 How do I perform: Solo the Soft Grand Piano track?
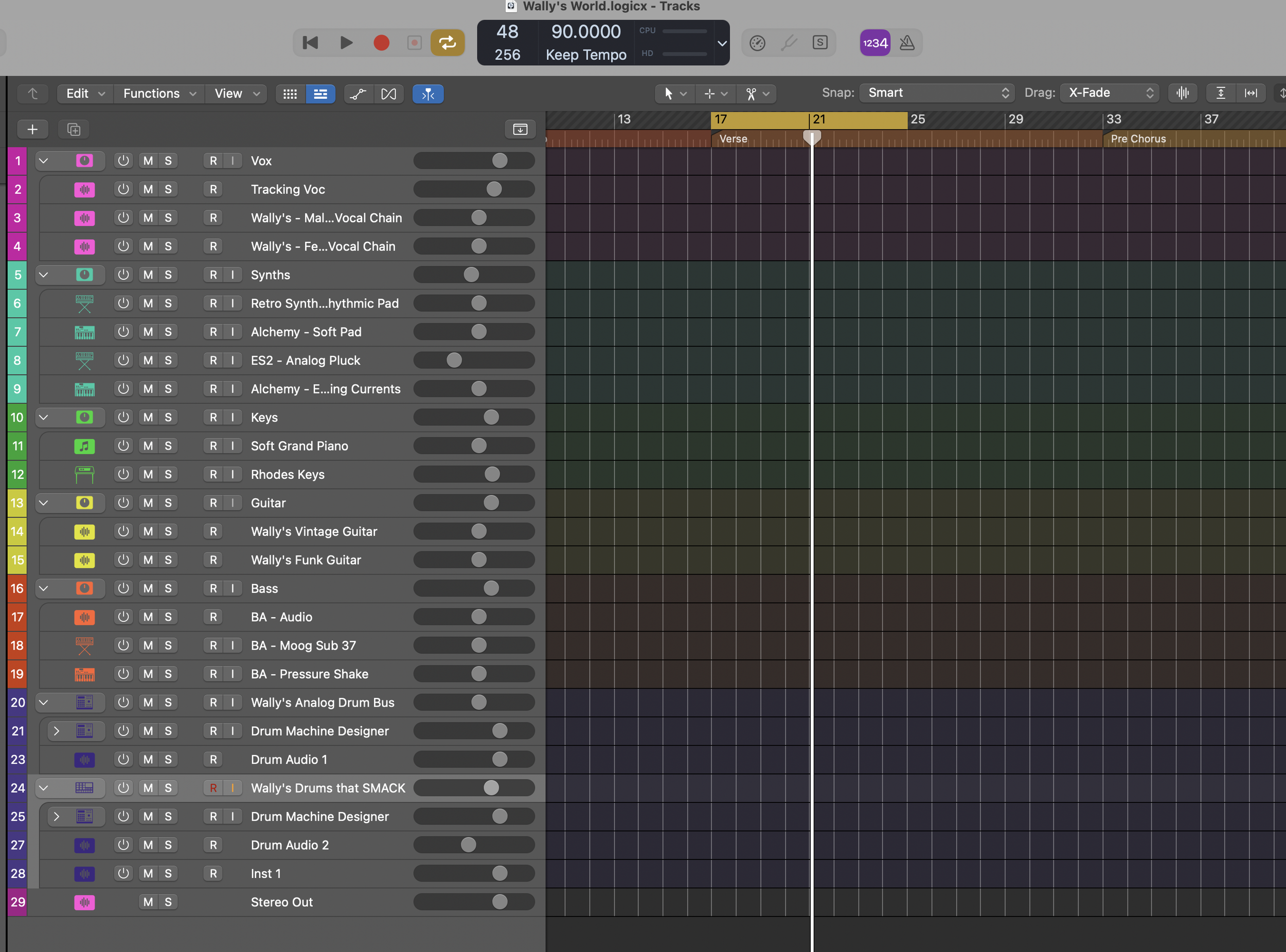coord(168,445)
